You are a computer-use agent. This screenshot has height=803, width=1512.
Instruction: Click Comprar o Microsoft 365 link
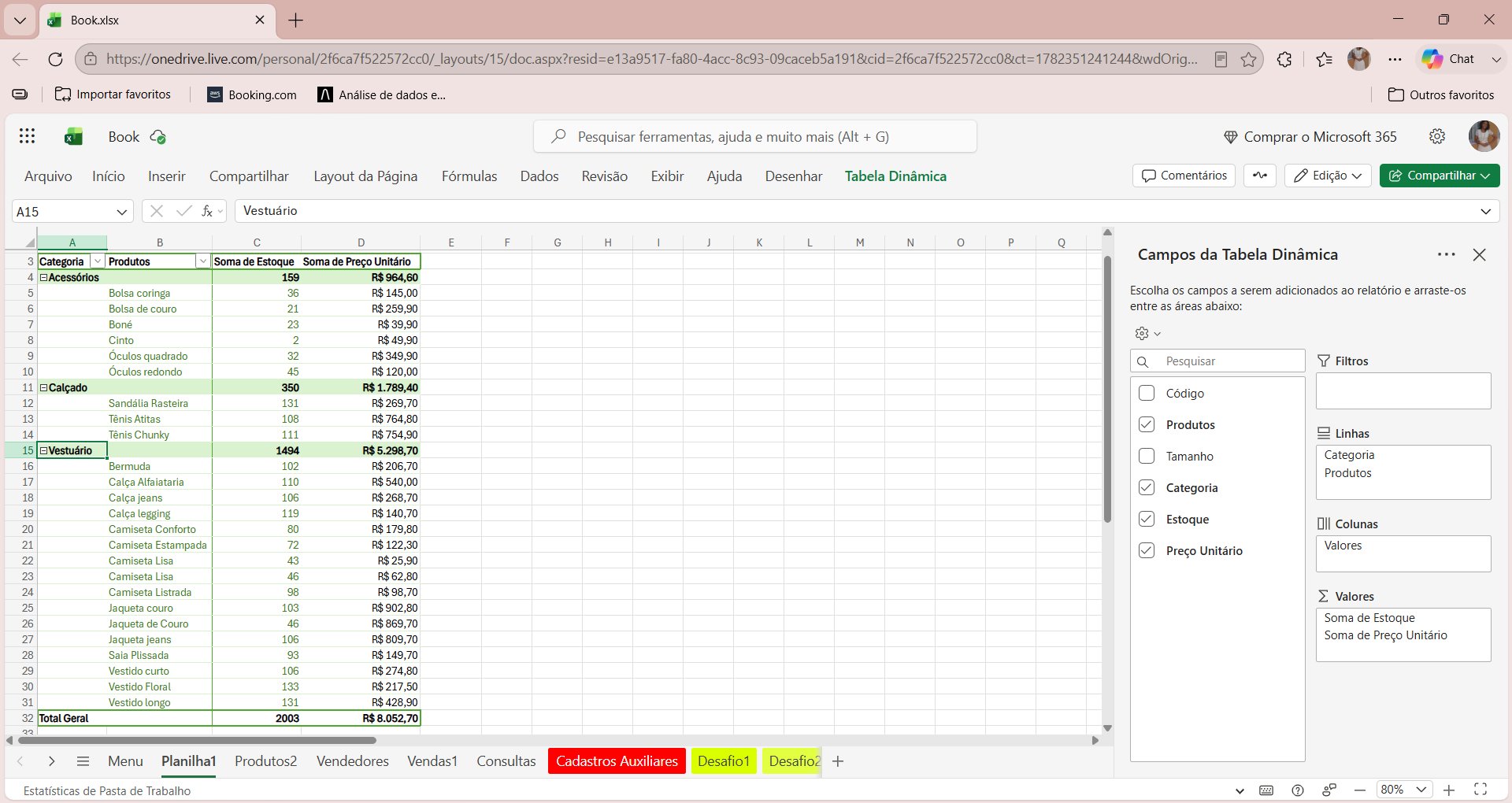(x=1310, y=137)
